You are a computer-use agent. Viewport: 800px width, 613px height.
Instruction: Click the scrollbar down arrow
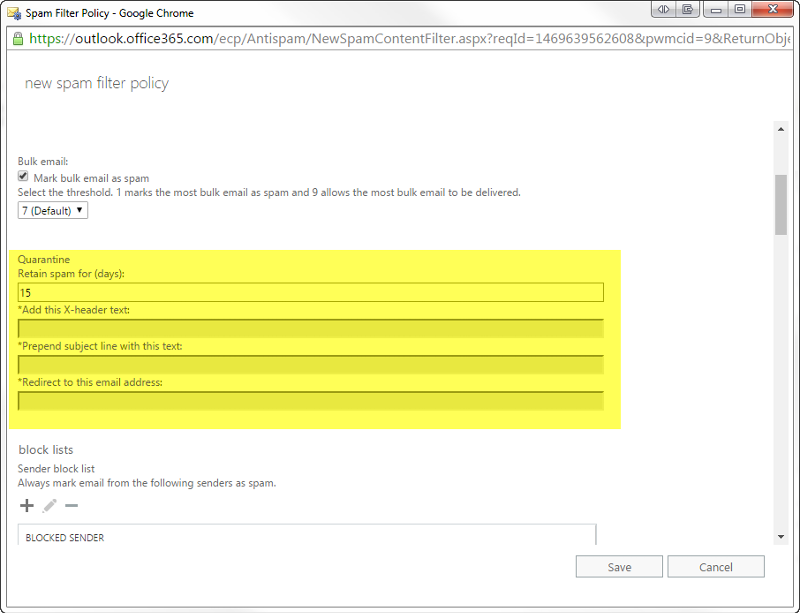[781, 537]
